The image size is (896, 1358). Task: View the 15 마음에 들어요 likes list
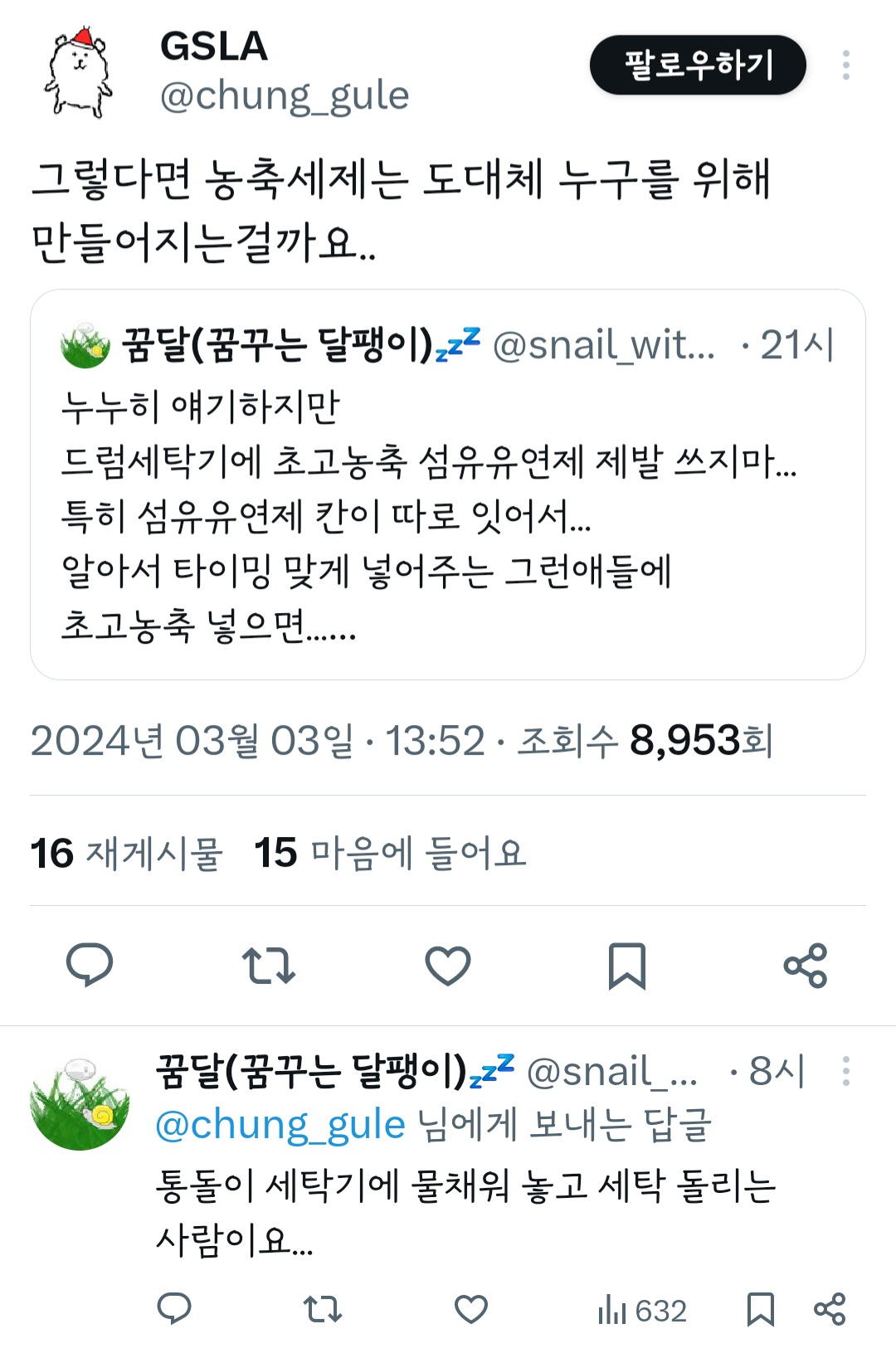coord(391,854)
